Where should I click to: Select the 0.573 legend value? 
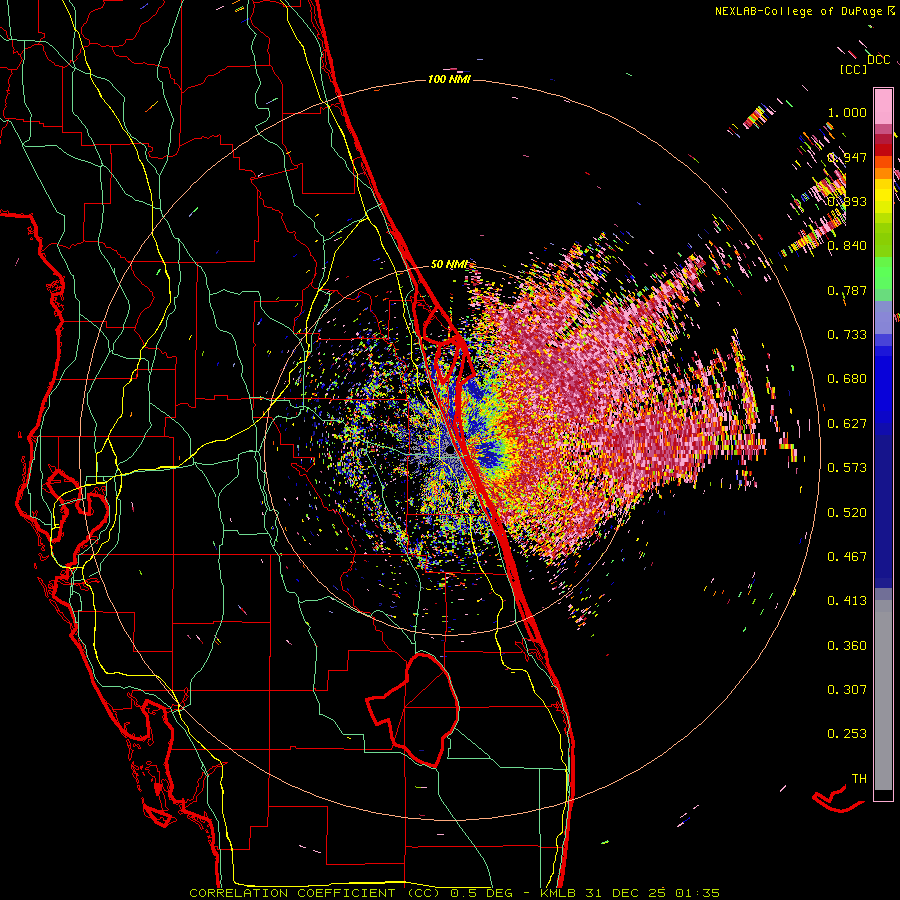pyautogui.click(x=847, y=467)
